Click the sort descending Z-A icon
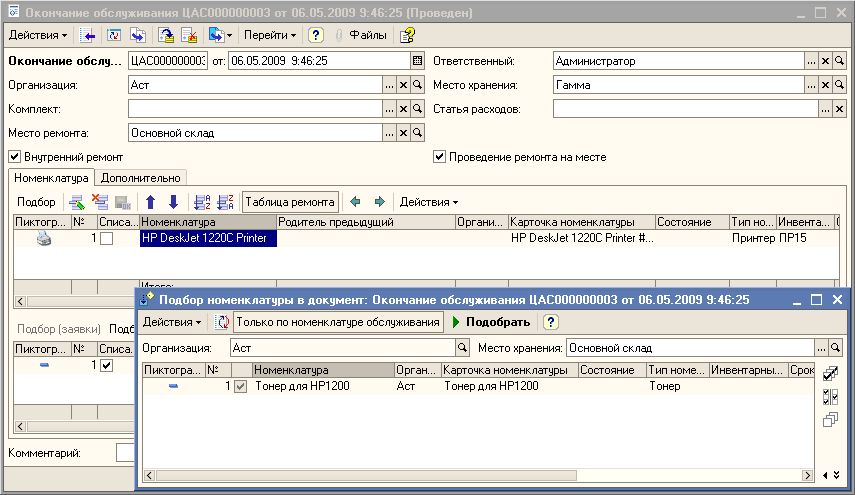 pyautogui.click(x=224, y=202)
